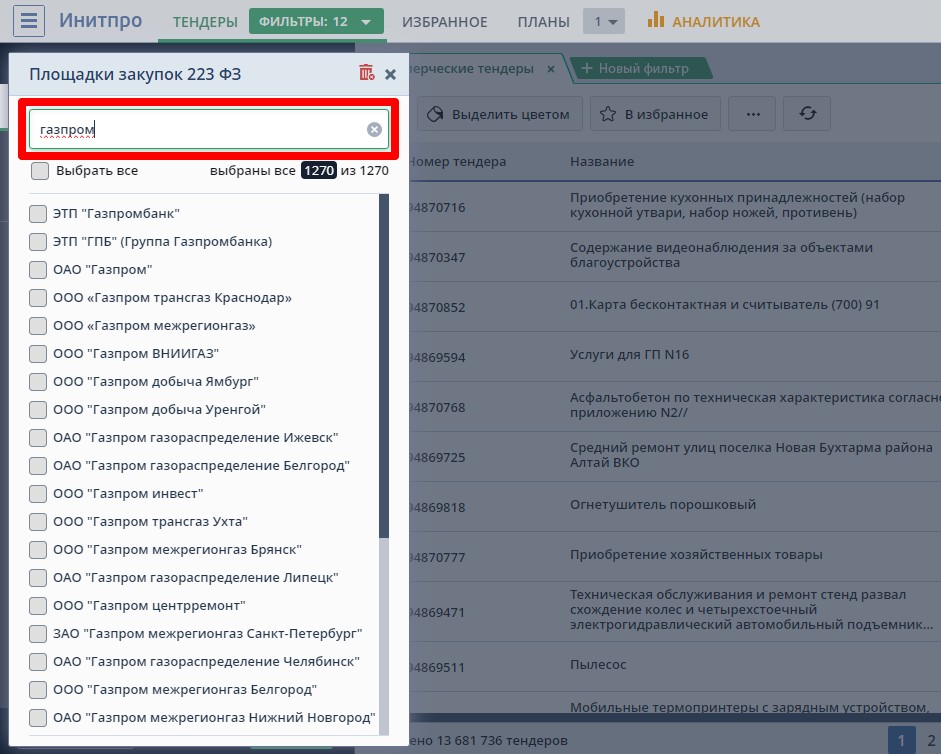941x754 pixels.
Task: Check ЭТП "ГПБ" (Группа Газпромбанка)
Action: (38, 242)
